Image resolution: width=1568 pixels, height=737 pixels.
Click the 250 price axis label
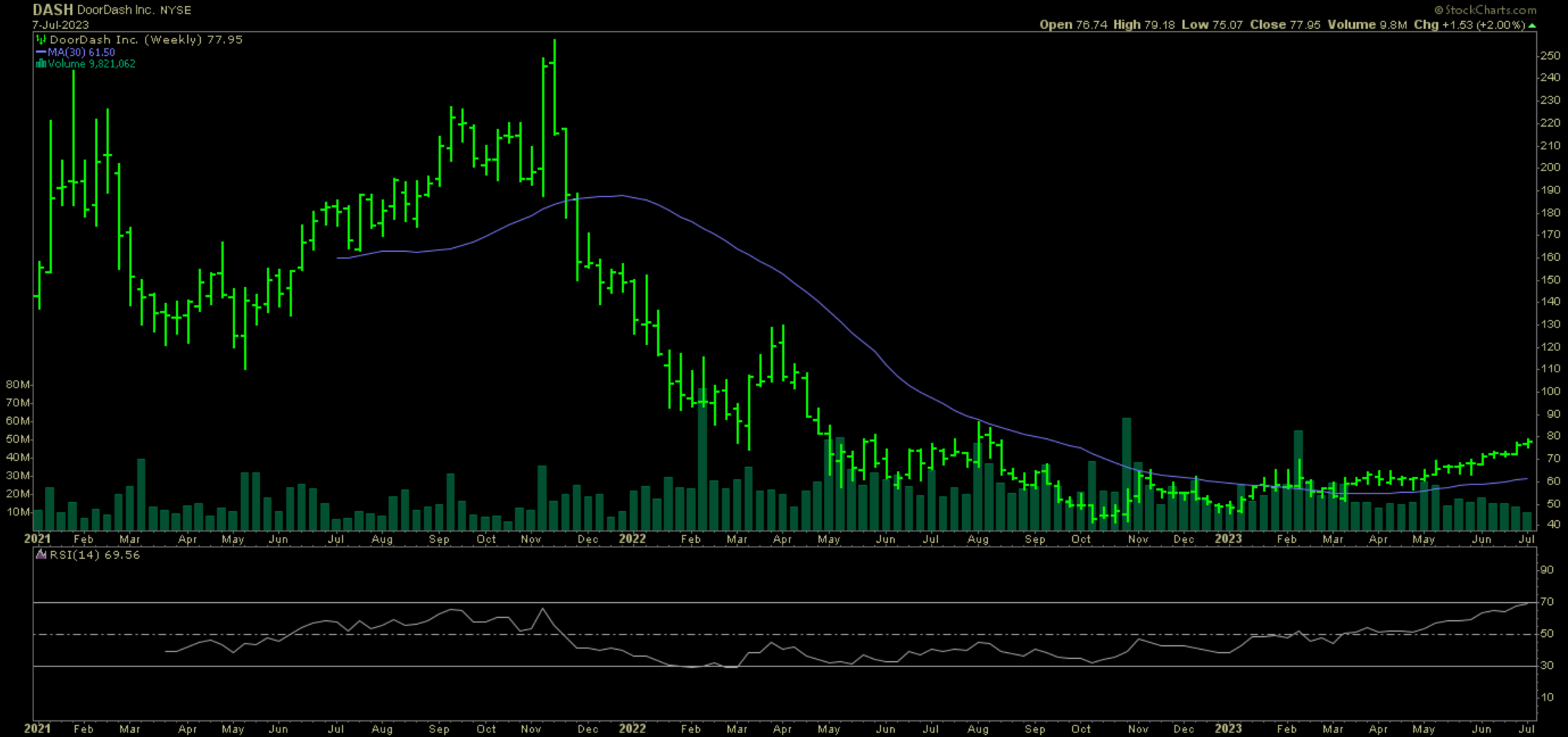point(1550,56)
